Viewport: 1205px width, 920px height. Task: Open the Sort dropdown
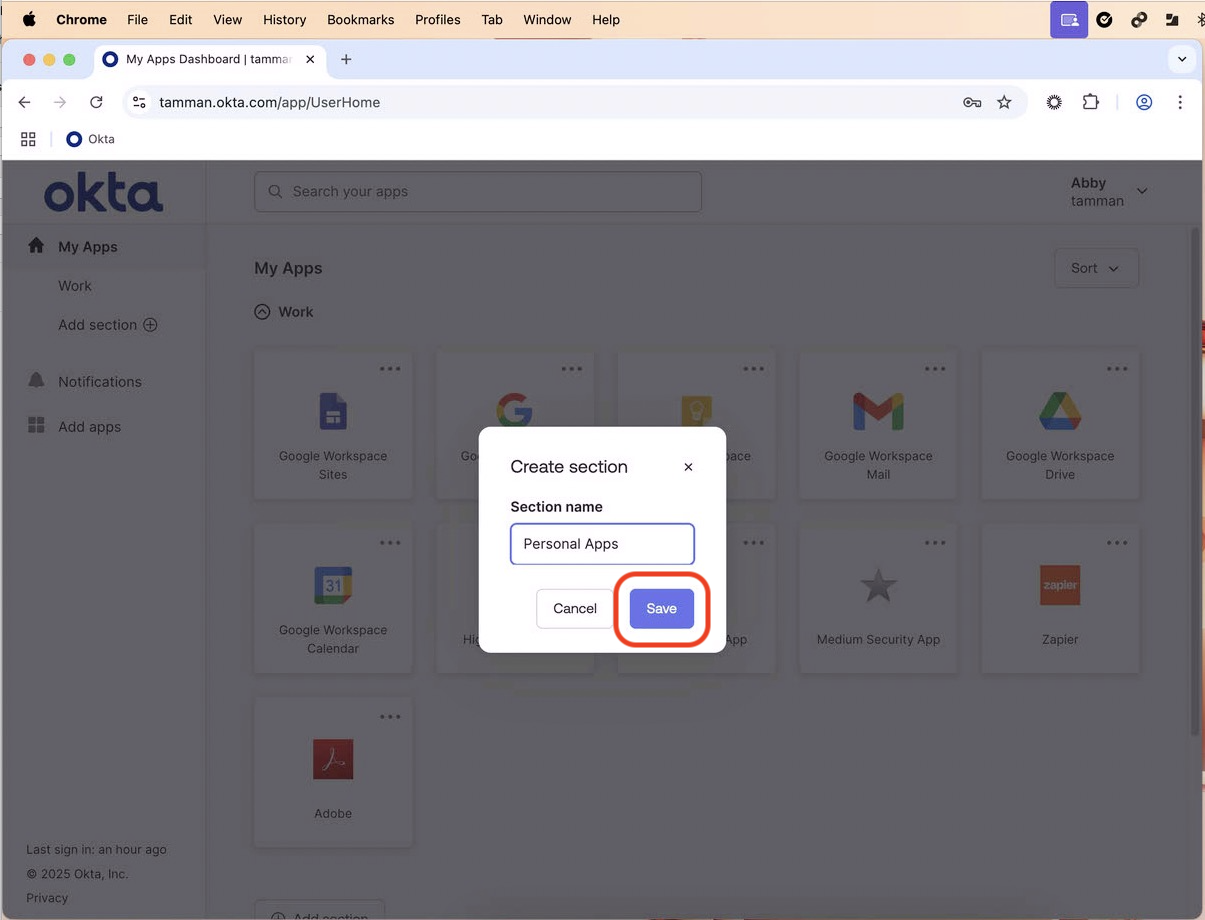(1096, 268)
